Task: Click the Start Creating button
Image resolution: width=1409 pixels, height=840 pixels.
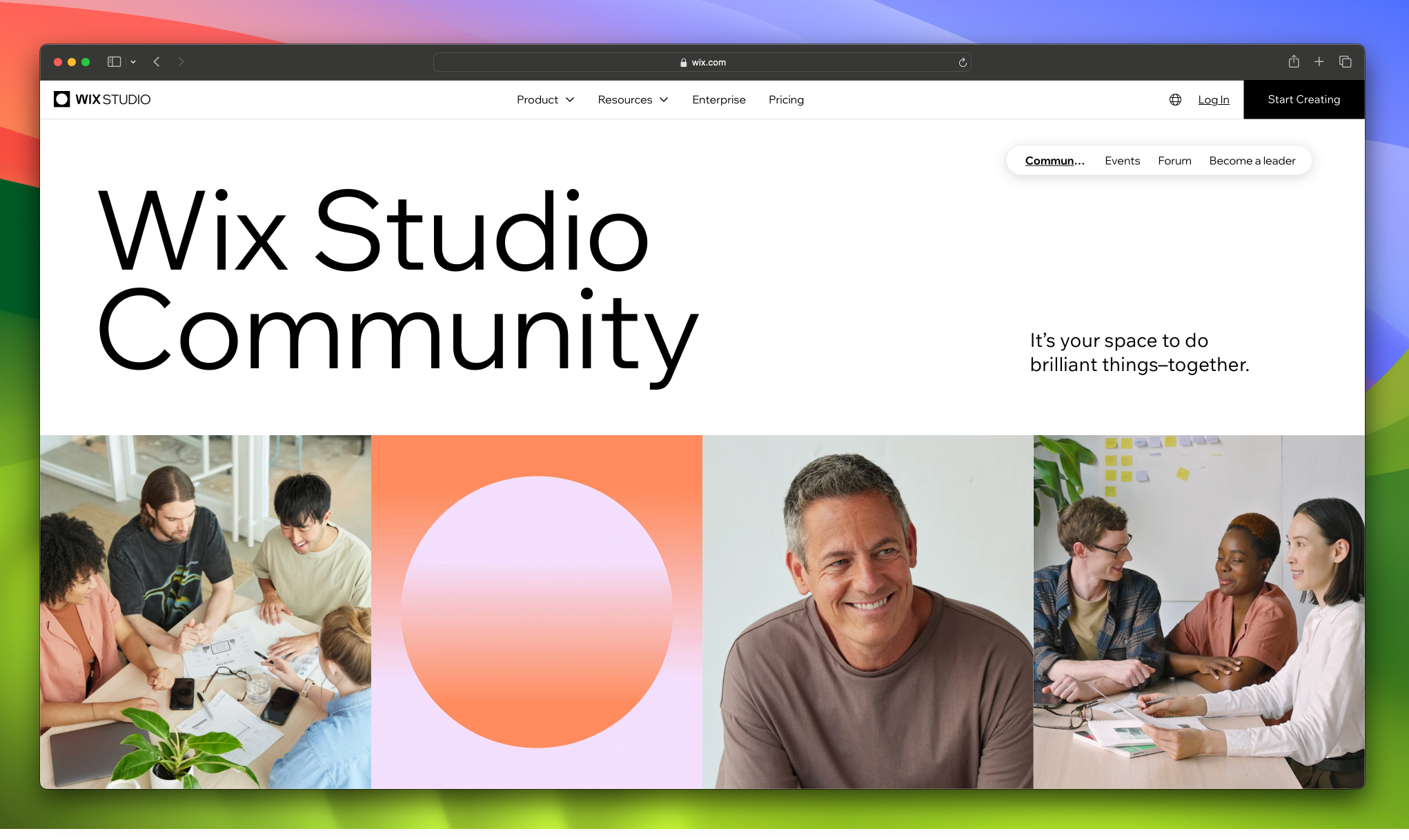Action: tap(1303, 99)
